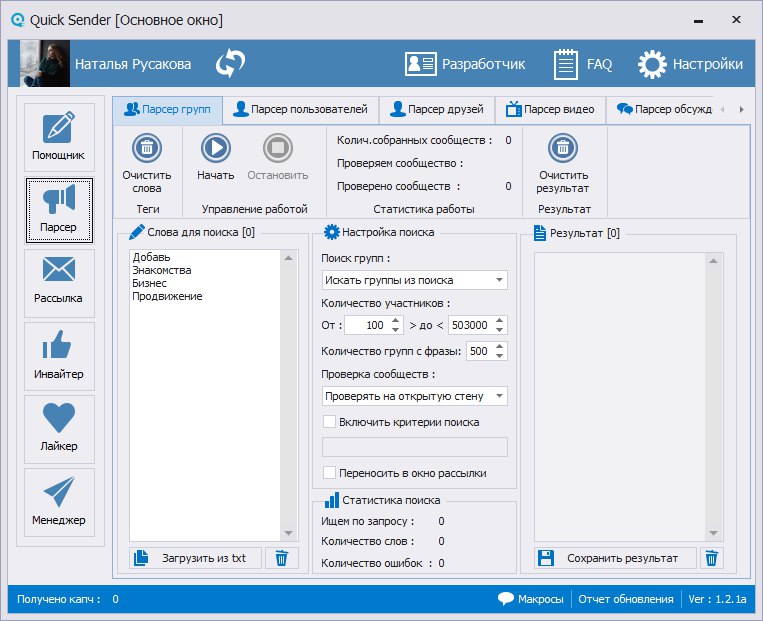Close the Quick Sender window

(x=736, y=19)
